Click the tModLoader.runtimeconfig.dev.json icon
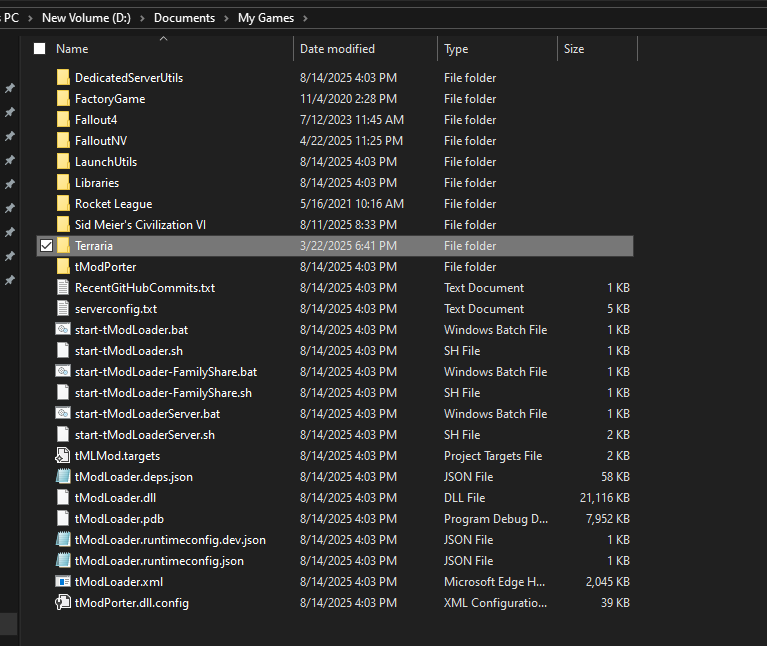This screenshot has height=646, width=767. pos(63,539)
